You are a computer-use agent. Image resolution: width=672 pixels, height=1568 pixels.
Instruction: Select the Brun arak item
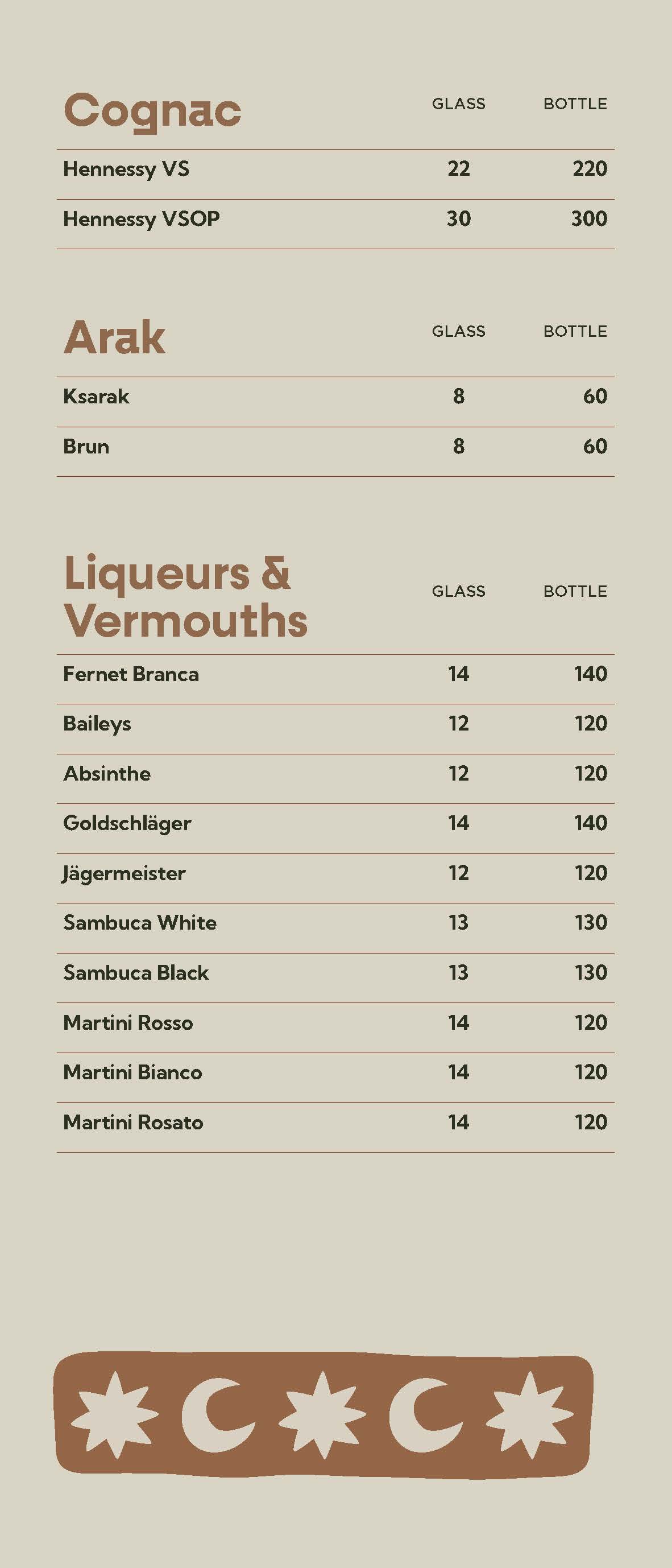(86, 446)
